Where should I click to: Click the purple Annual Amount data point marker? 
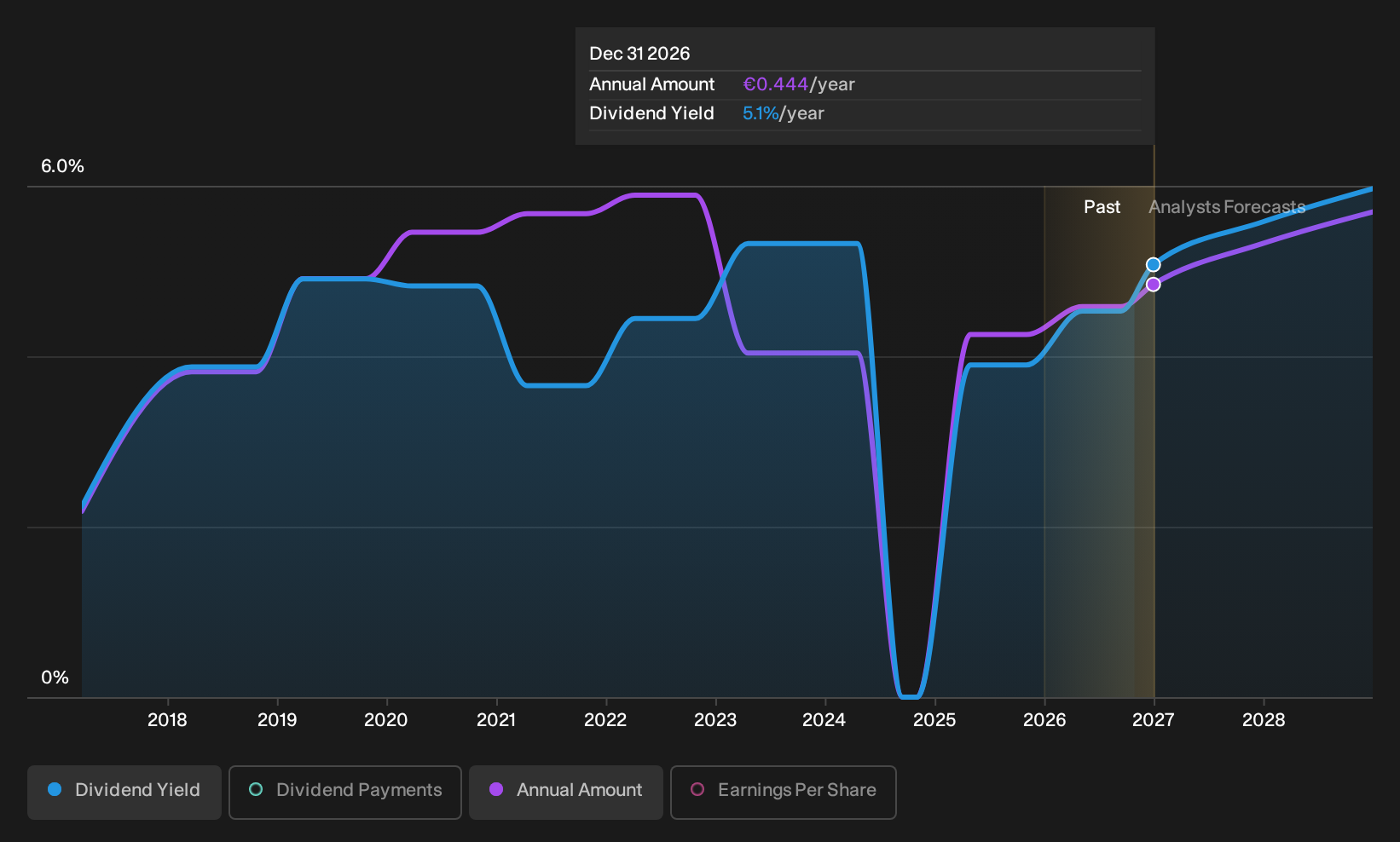click(x=1153, y=285)
